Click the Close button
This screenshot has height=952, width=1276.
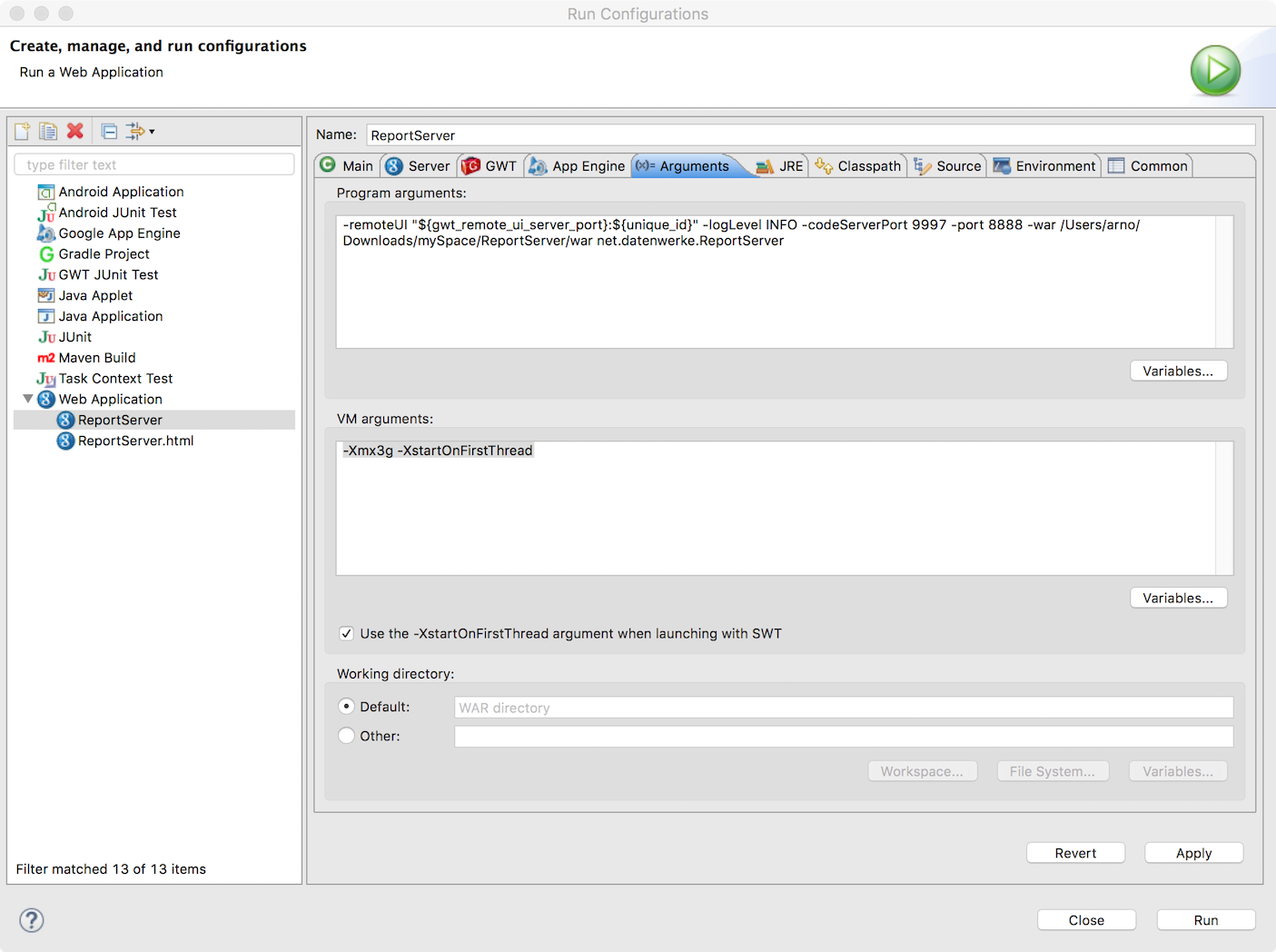point(1086,920)
